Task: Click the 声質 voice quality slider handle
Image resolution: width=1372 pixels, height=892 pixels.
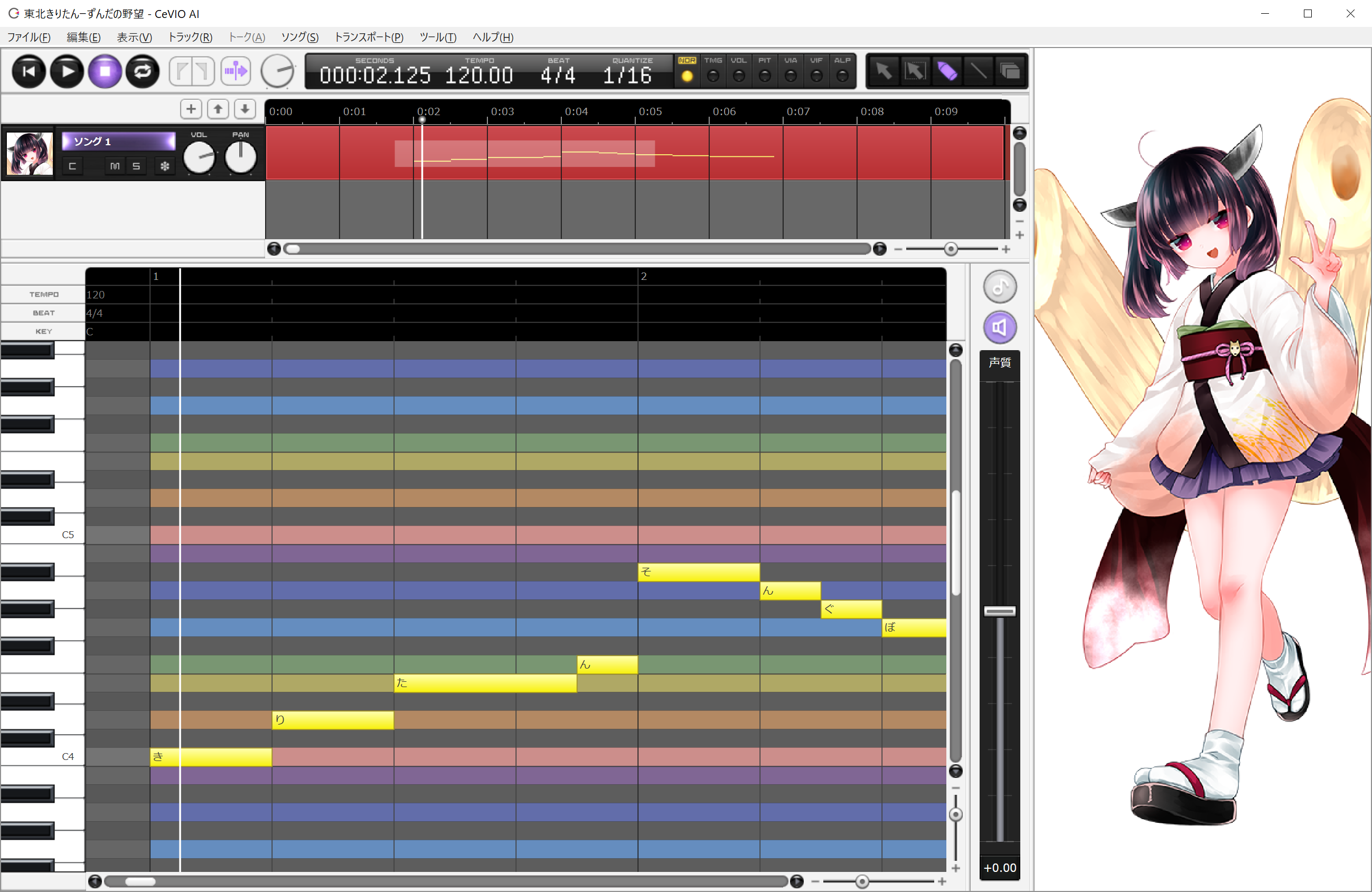Action: coord(1000,611)
